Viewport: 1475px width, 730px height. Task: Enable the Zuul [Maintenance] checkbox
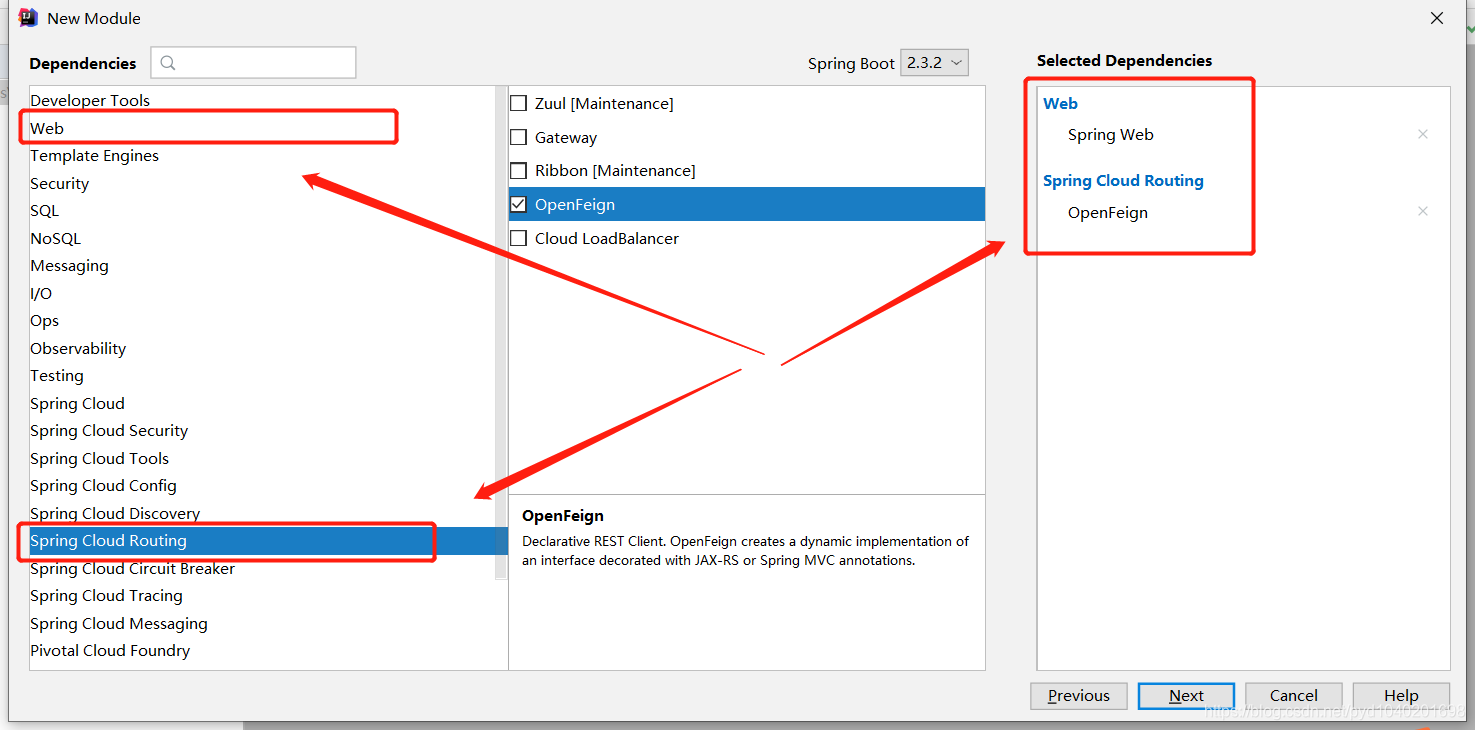[519, 103]
